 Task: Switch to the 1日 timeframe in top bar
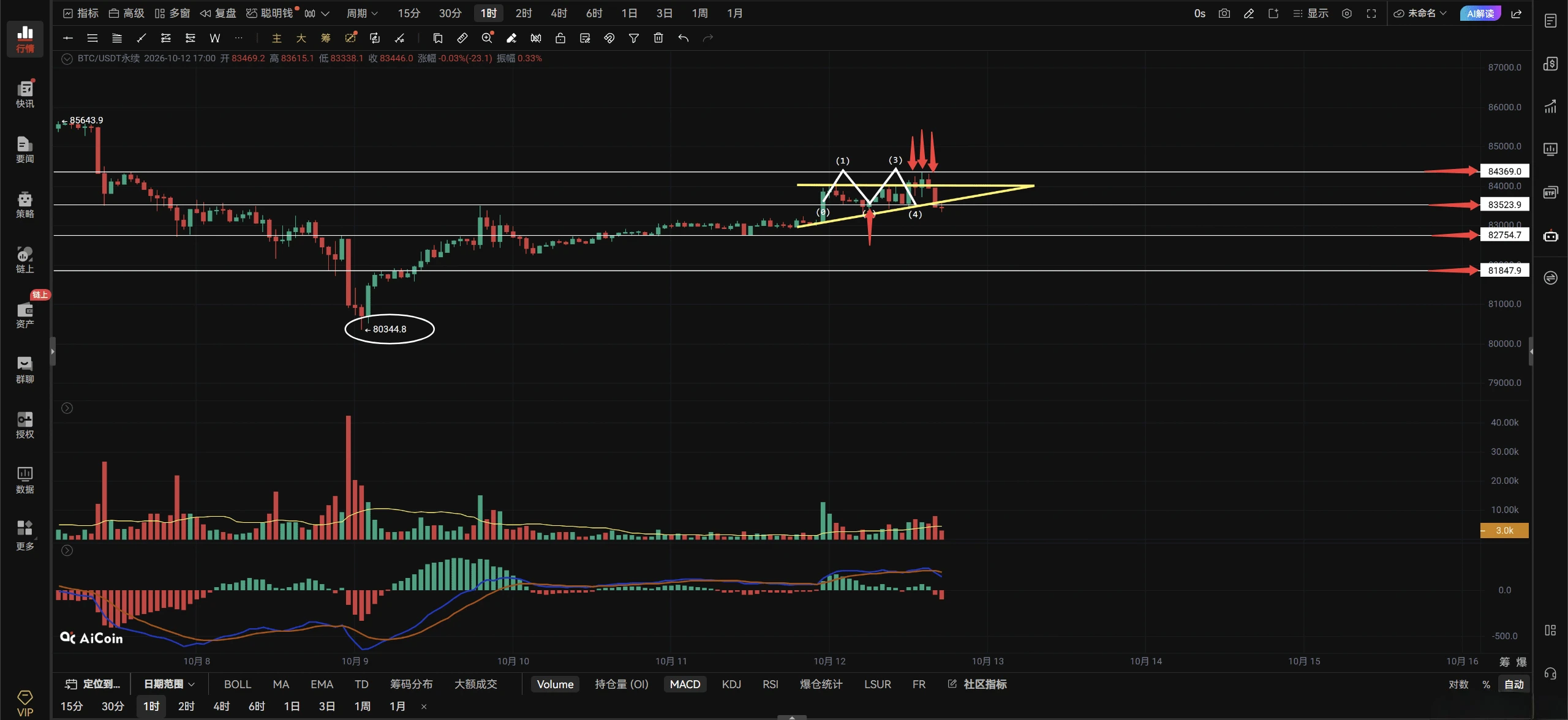[x=629, y=13]
